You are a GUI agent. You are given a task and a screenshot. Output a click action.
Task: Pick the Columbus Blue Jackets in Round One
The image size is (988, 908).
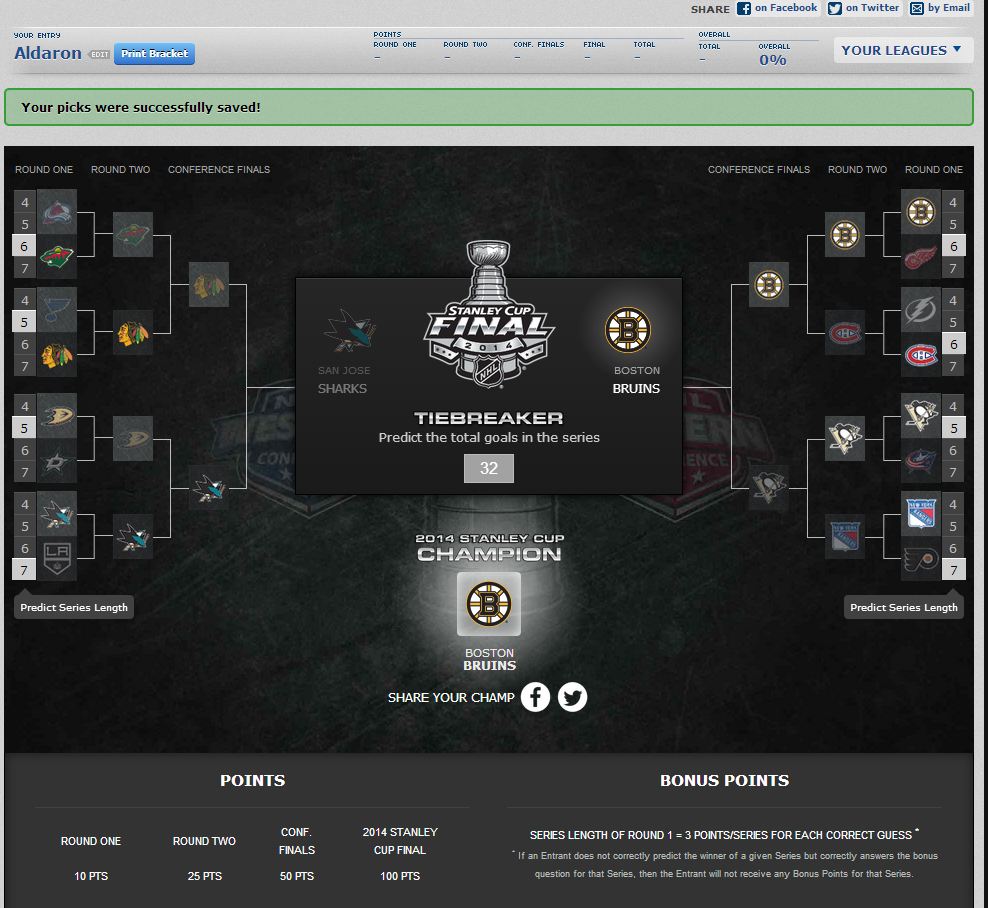click(x=921, y=461)
